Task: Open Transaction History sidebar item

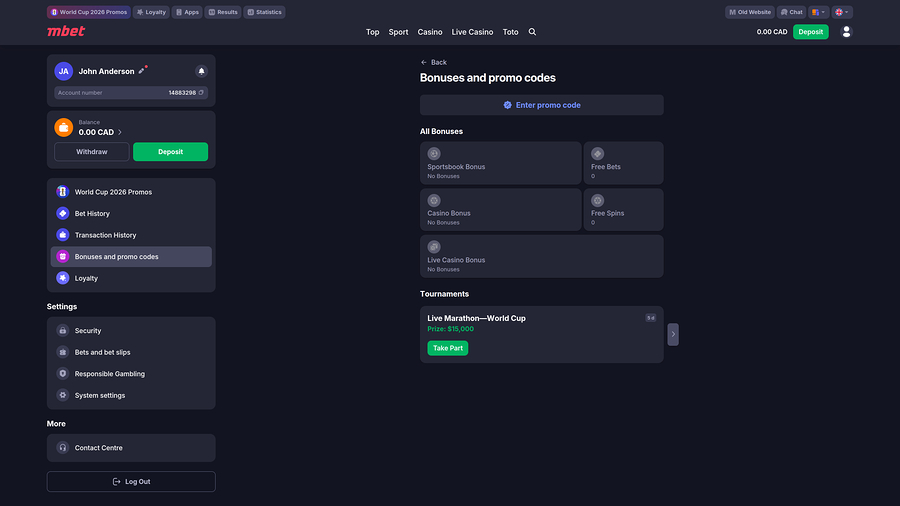Action: (x=131, y=235)
